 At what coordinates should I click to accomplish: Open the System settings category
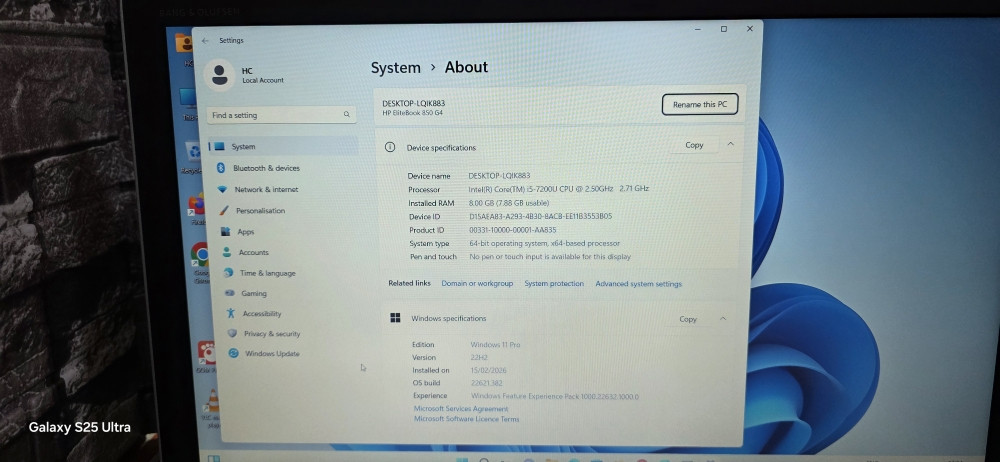click(x=284, y=146)
